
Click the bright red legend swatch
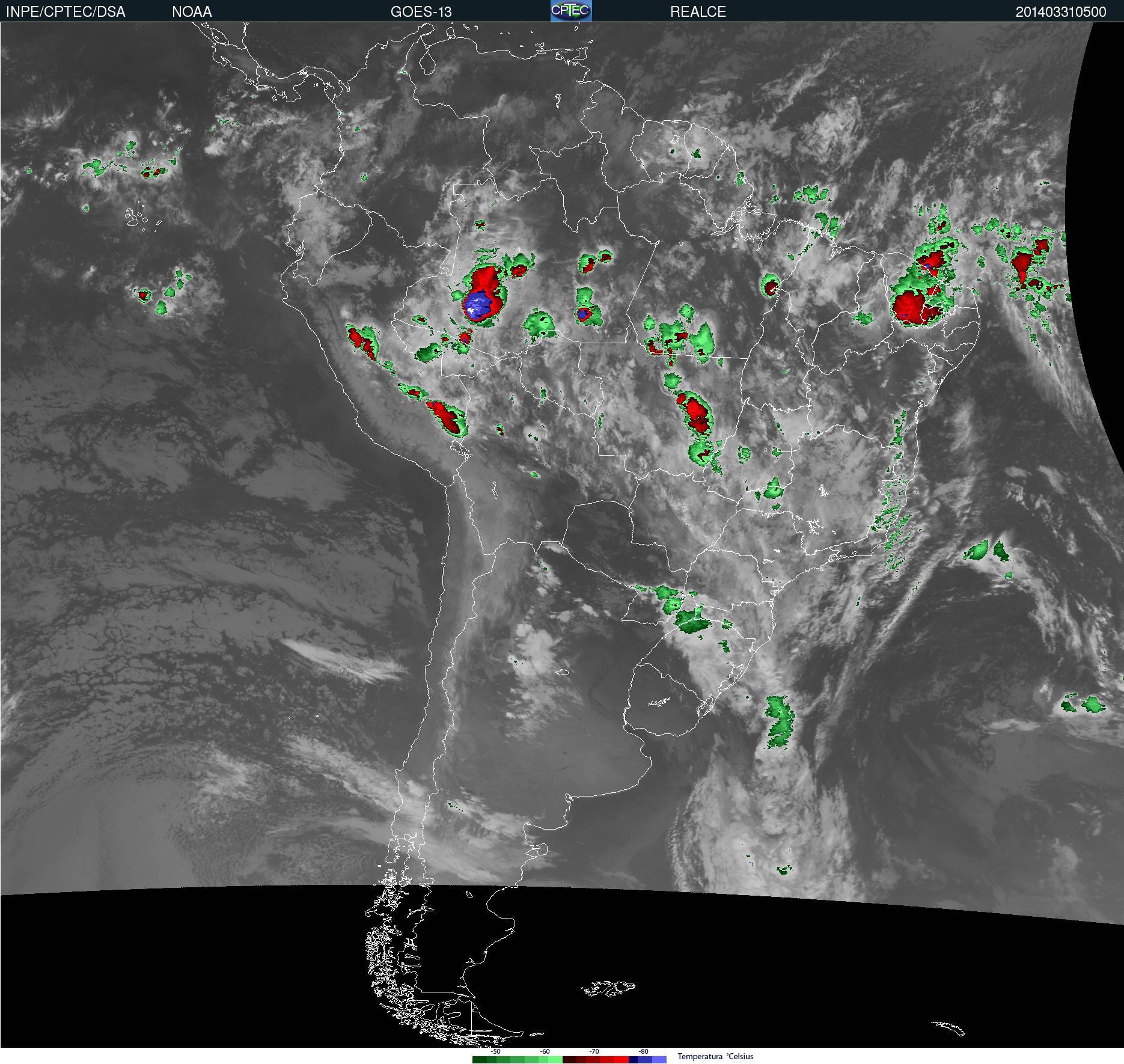[622, 1060]
